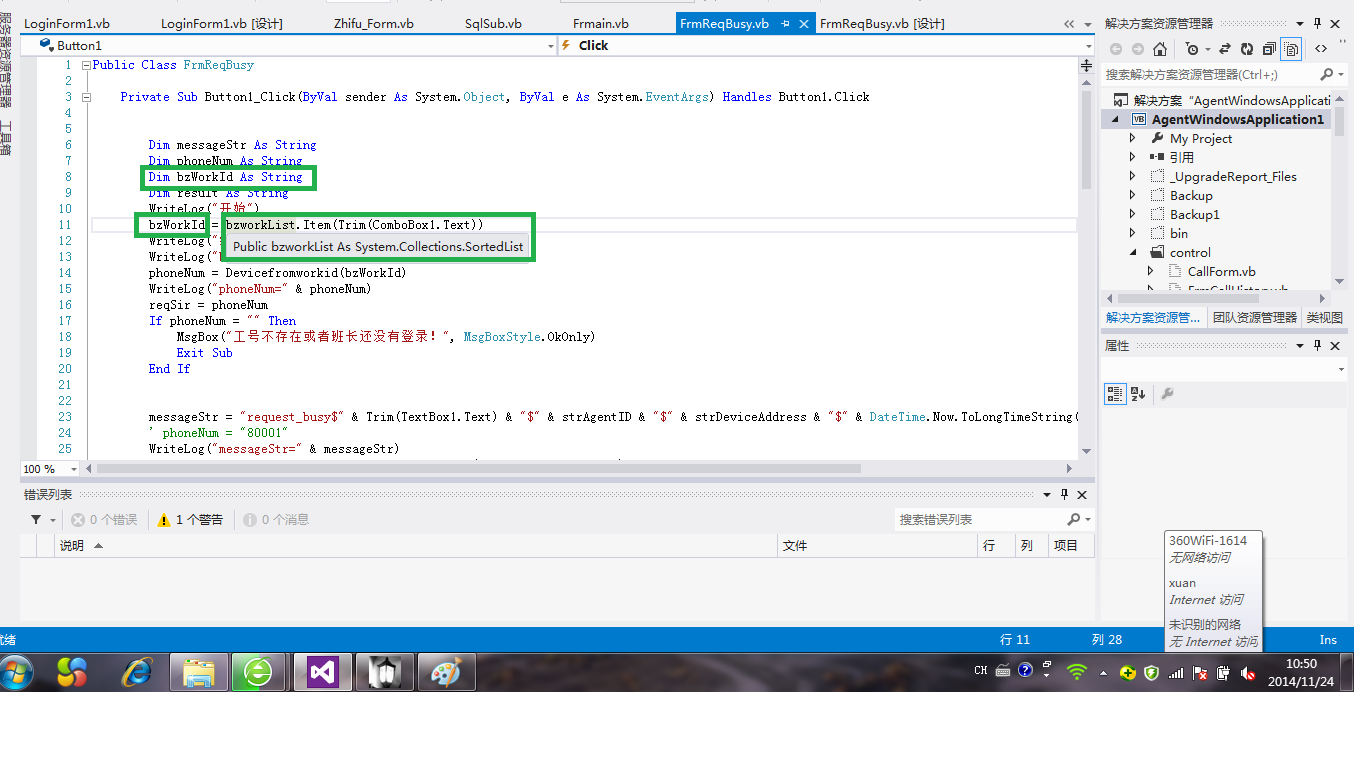Expand My Project node
The image size is (1366, 768).
(1133, 138)
